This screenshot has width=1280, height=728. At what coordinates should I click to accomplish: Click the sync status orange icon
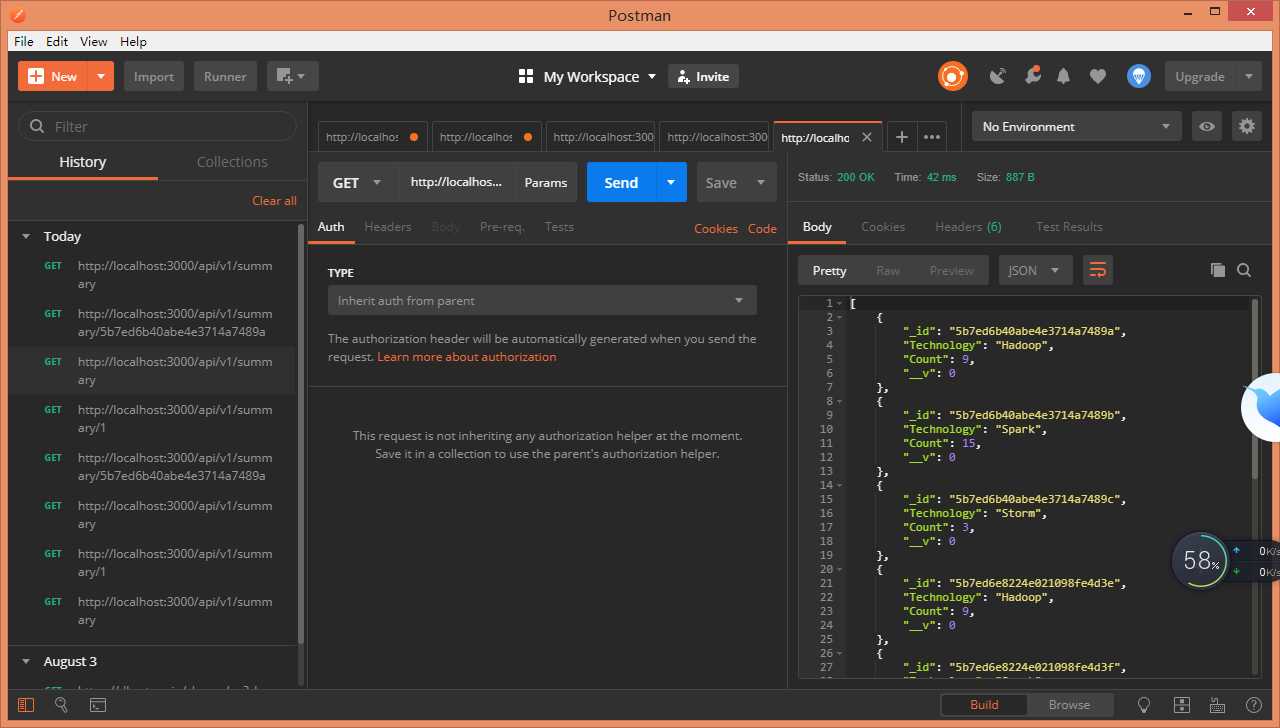click(x=952, y=76)
